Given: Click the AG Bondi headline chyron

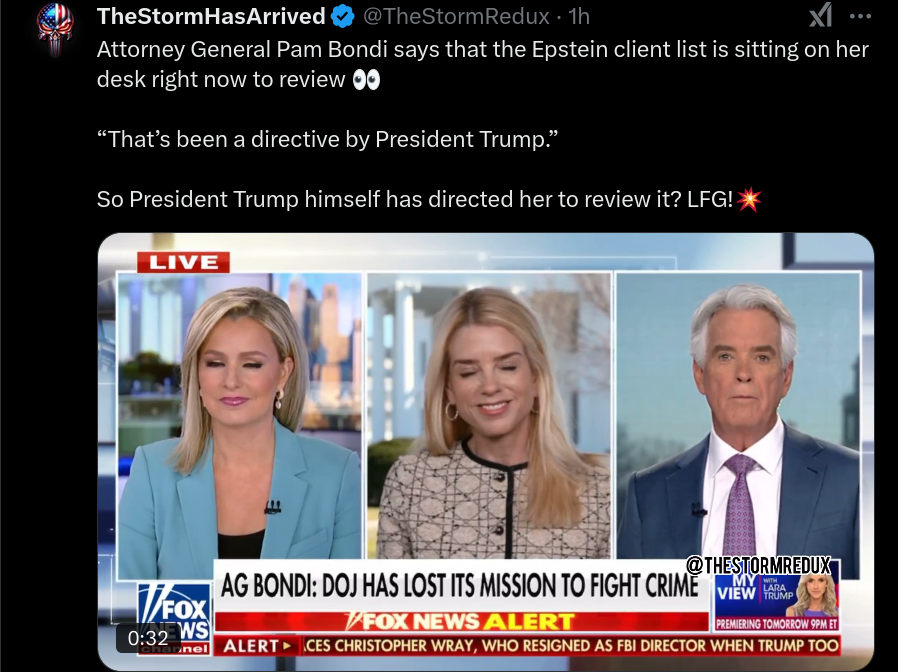Looking at the screenshot, I should (x=460, y=585).
